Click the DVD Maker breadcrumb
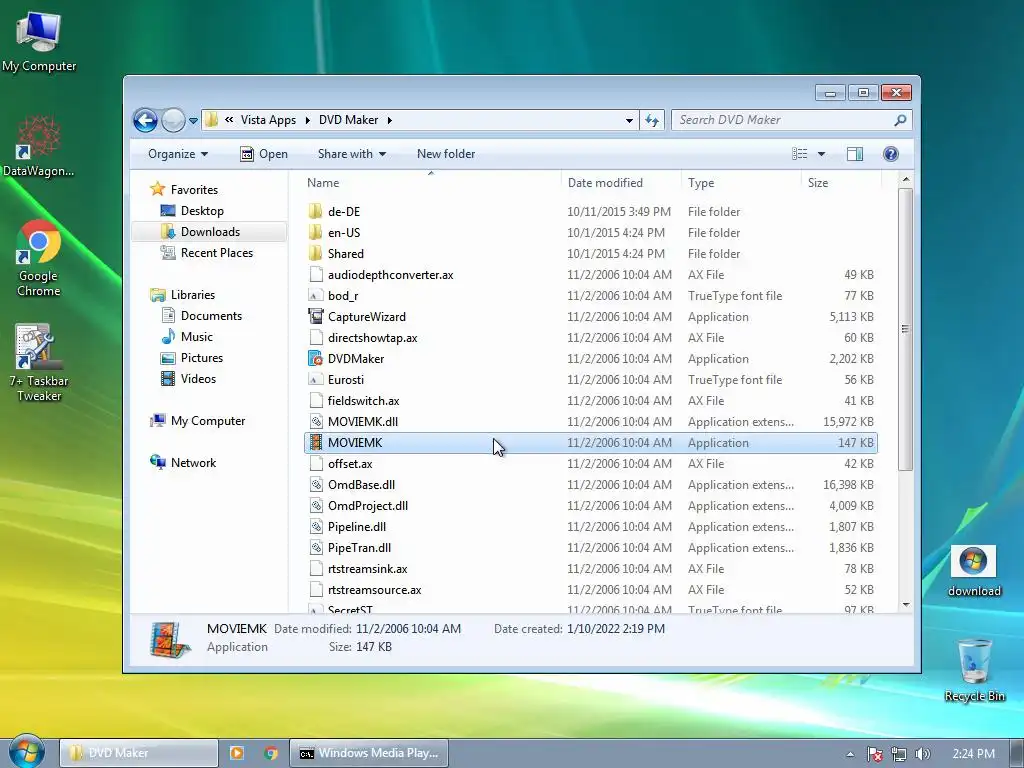 [348, 120]
